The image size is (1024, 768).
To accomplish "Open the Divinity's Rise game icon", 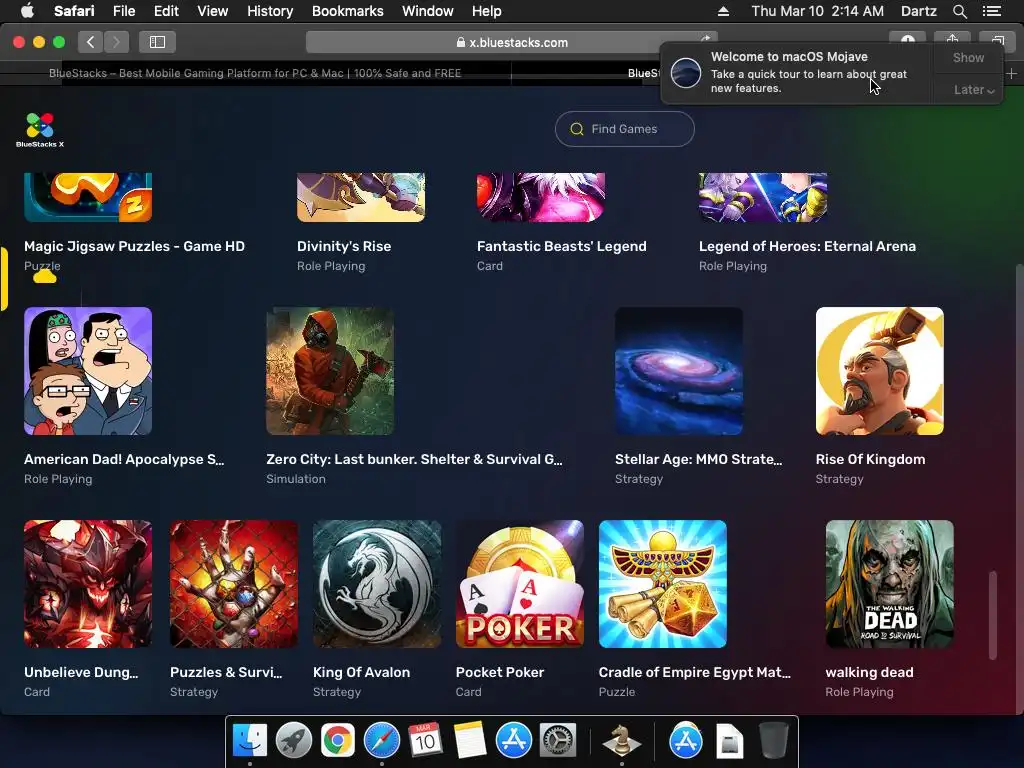I will tap(361, 197).
